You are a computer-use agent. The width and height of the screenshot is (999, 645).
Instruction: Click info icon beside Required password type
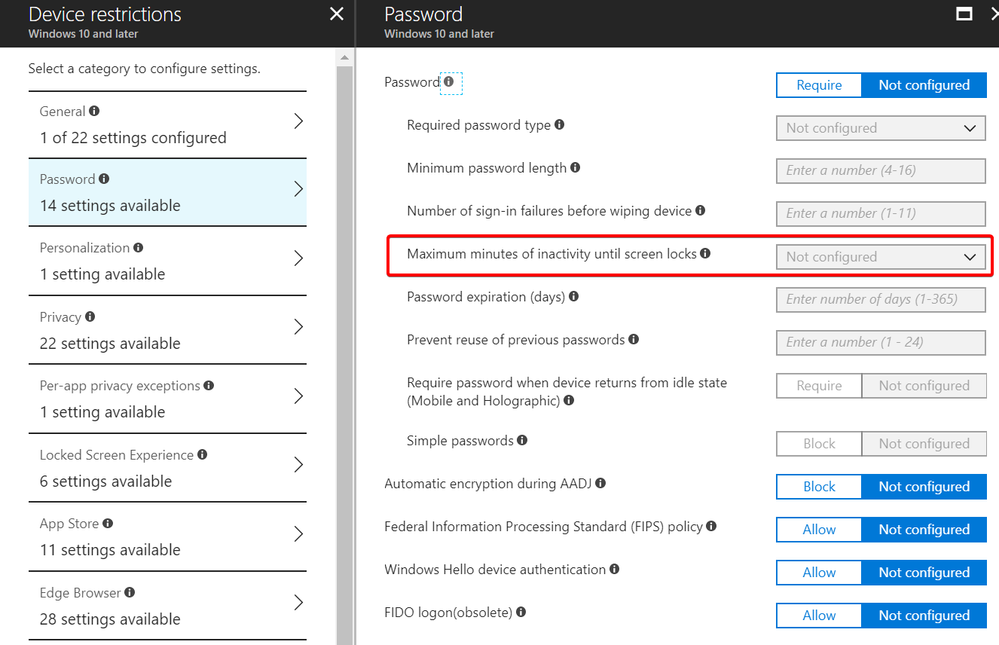tap(559, 125)
